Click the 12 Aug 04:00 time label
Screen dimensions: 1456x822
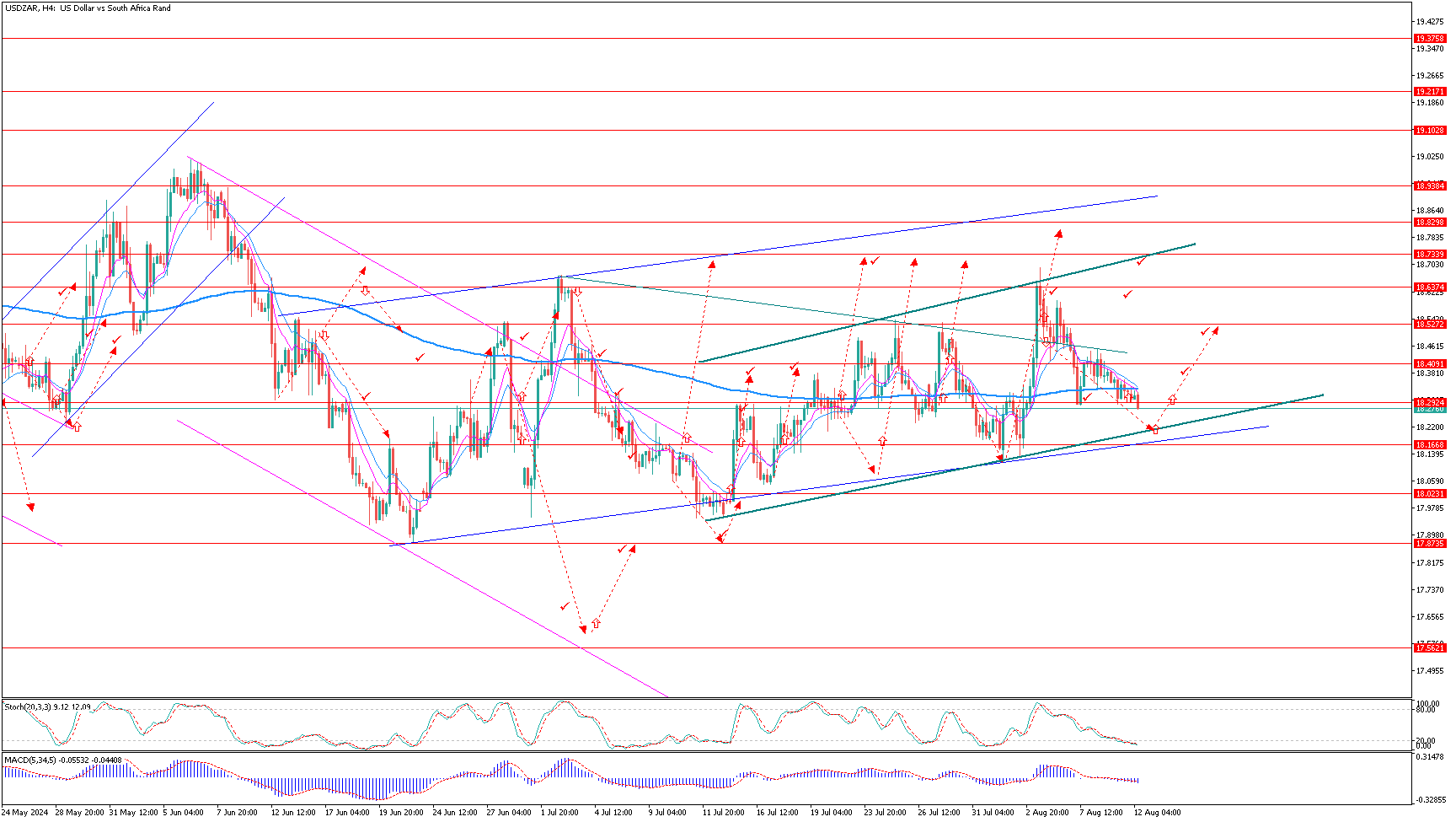click(x=1157, y=813)
